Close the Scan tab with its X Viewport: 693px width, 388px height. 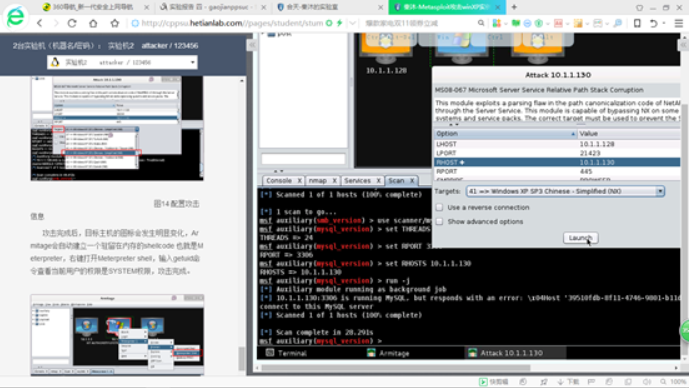tap(412, 180)
